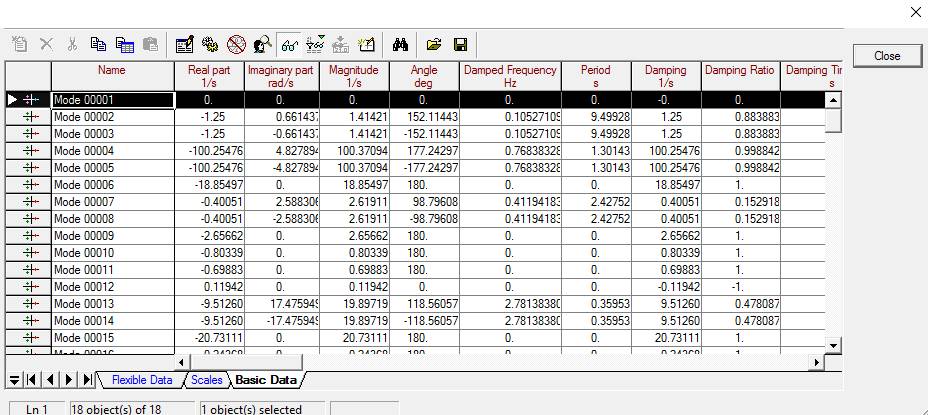
Task: Click the Copy icon in toolbar
Action: (98, 45)
